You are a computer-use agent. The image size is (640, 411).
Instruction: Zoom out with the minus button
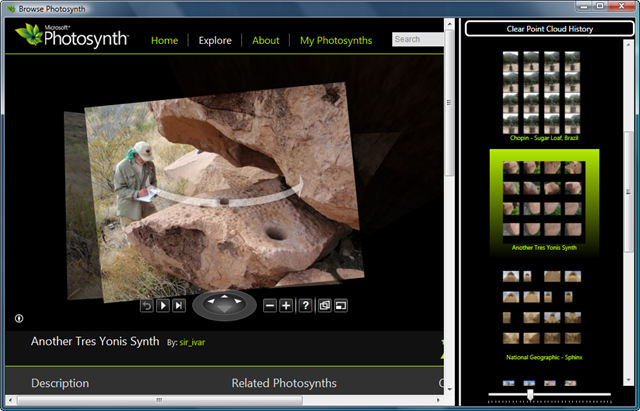click(x=270, y=305)
